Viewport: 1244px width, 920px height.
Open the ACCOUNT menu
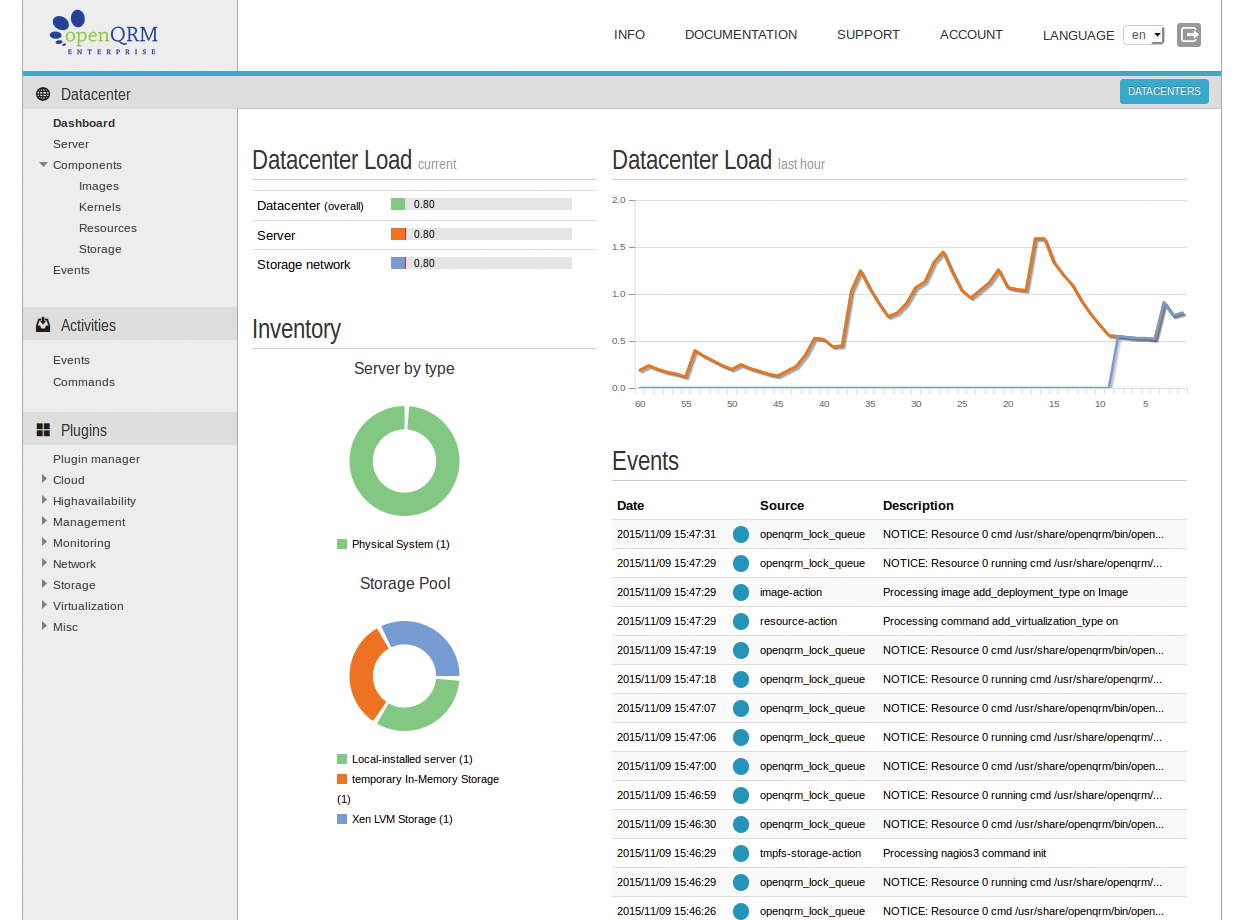click(970, 34)
